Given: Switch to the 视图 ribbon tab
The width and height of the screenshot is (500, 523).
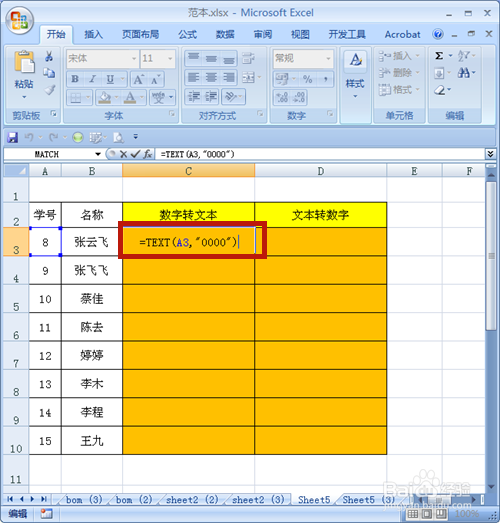Looking at the screenshot, I should 300,34.
